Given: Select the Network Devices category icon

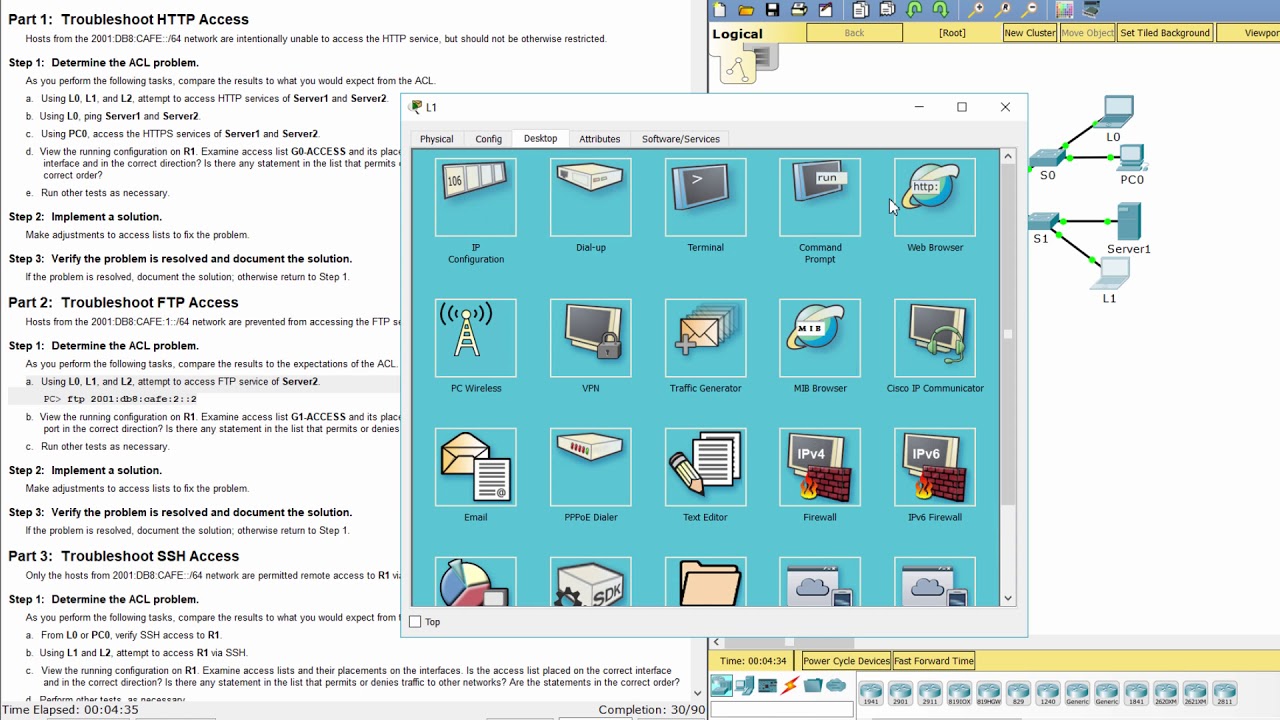Looking at the screenshot, I should click(x=721, y=686).
